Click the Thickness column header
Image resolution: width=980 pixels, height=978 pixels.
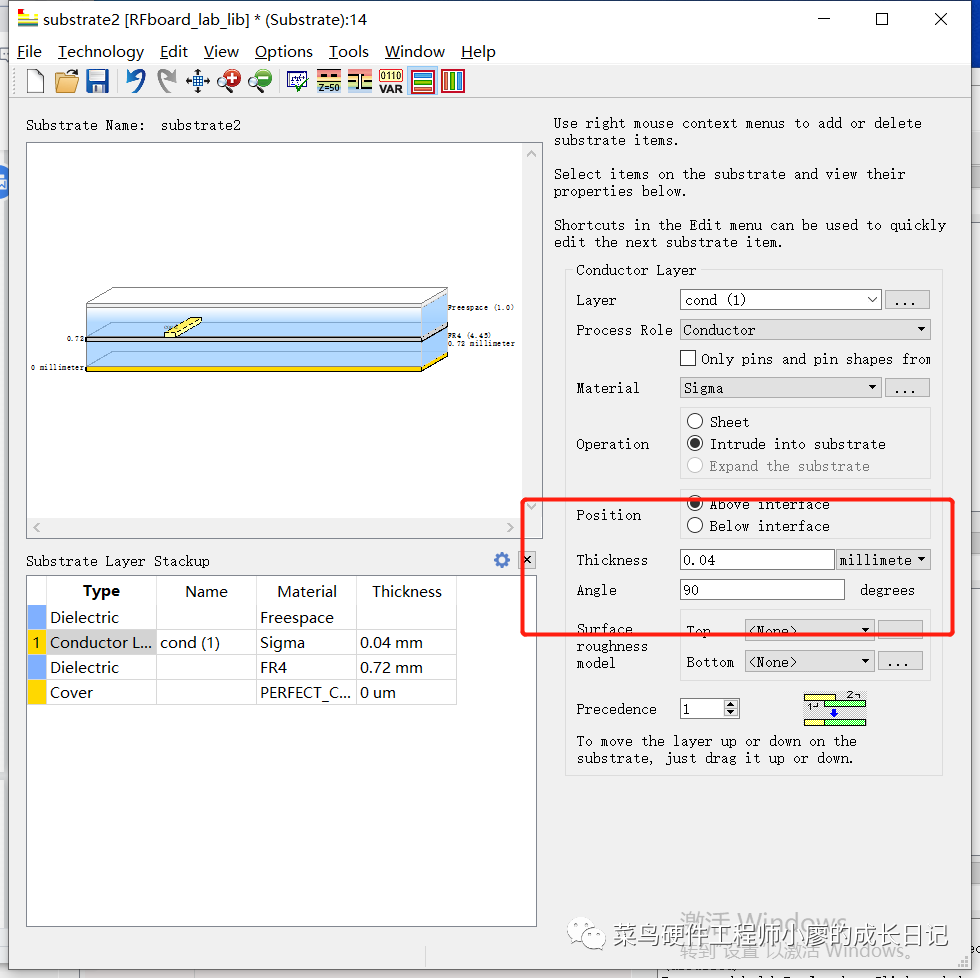[x=406, y=591]
